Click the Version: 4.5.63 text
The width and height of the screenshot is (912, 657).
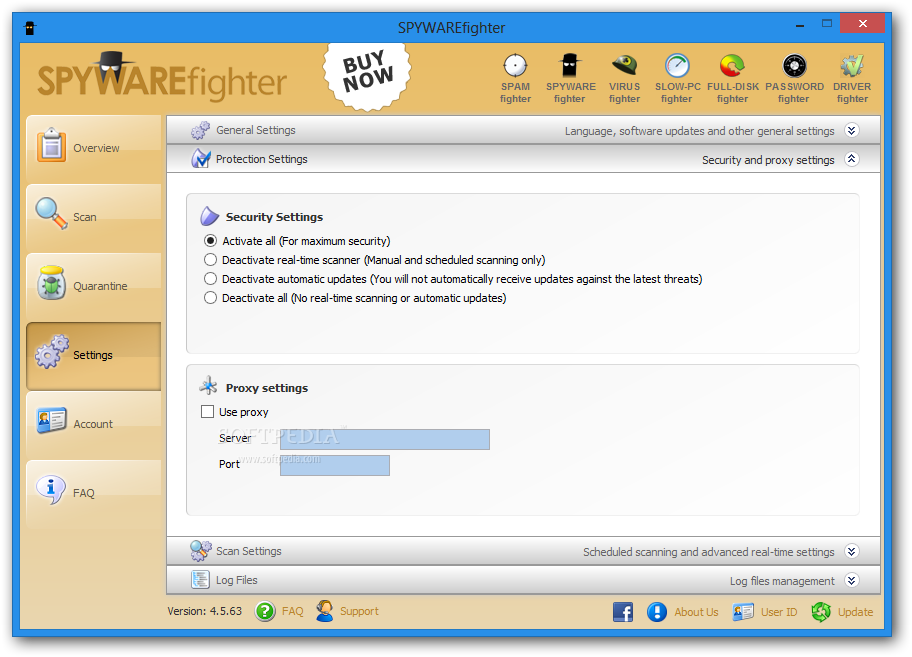click(205, 611)
